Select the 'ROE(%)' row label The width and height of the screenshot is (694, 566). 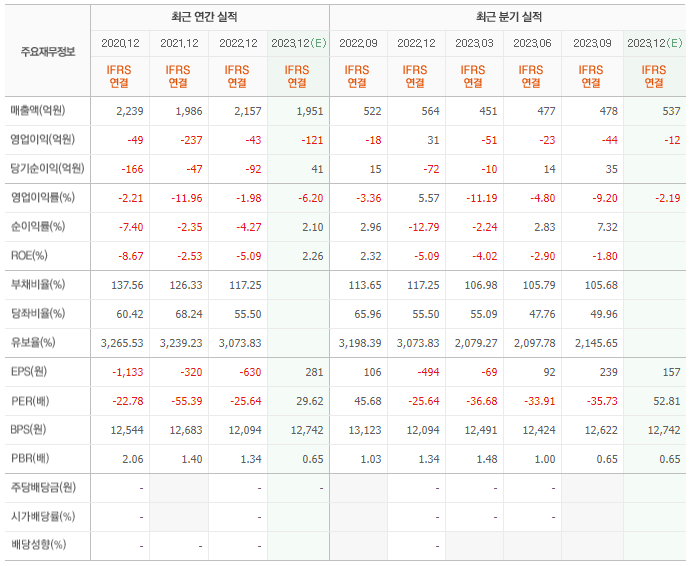29,256
